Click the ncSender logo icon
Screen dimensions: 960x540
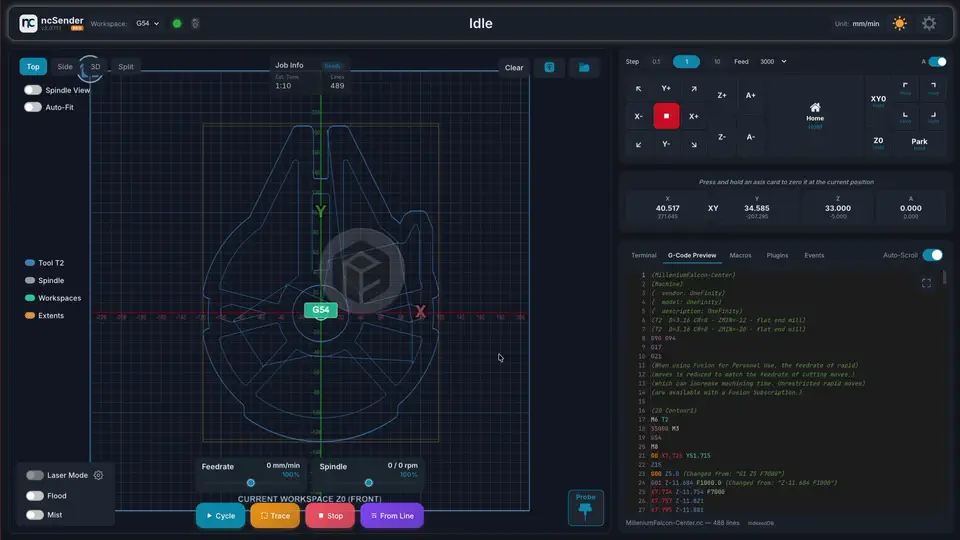point(28,23)
